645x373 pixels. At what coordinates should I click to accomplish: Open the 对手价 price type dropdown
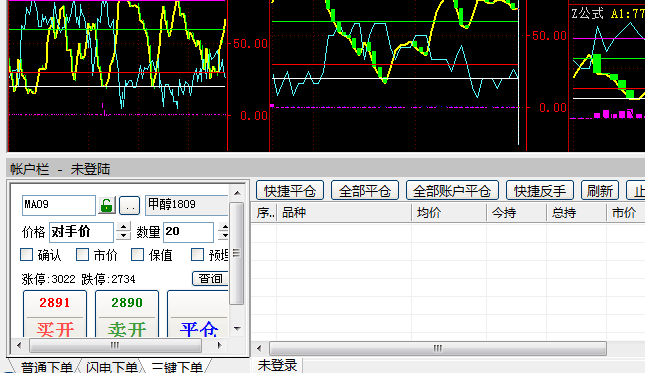coord(81,232)
